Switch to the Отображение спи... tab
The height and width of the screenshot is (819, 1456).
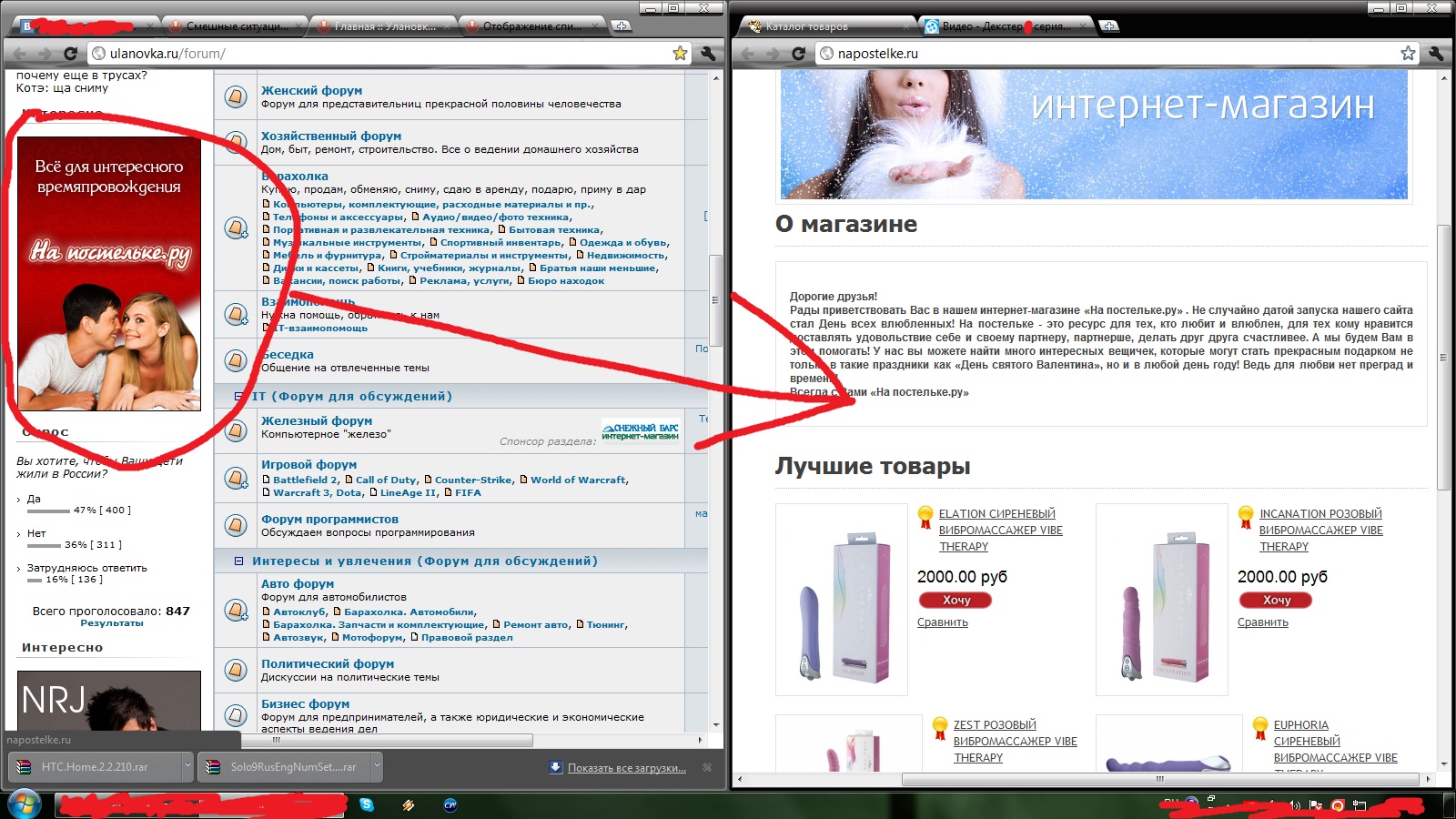click(x=531, y=26)
